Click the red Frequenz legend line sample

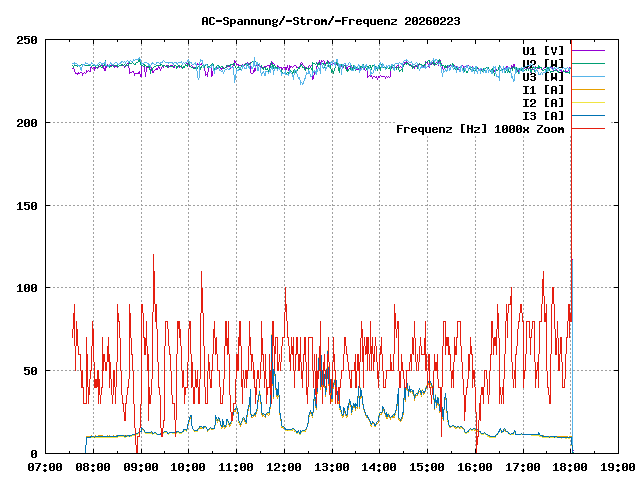click(588, 128)
